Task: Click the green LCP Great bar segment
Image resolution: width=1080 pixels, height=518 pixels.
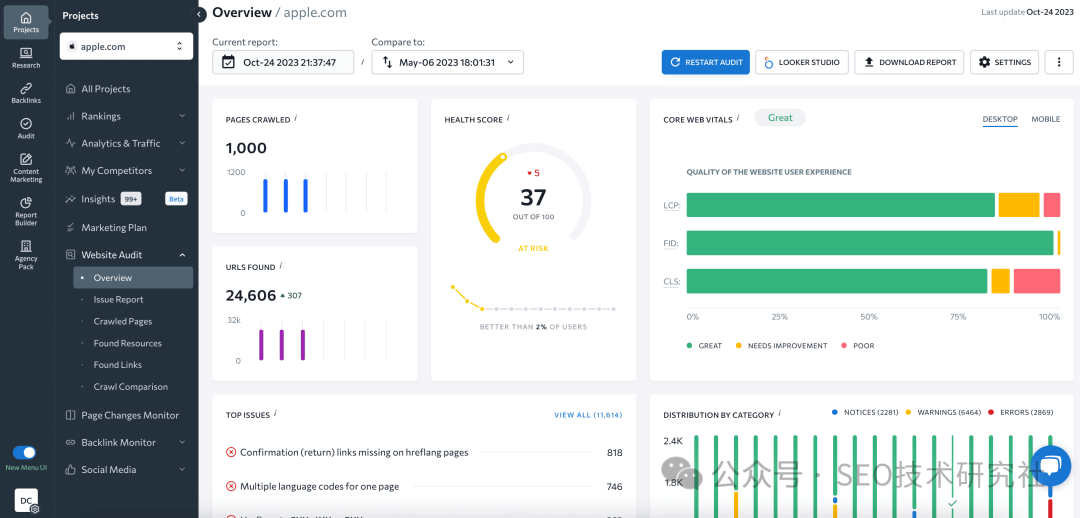Action: pyautogui.click(x=840, y=205)
